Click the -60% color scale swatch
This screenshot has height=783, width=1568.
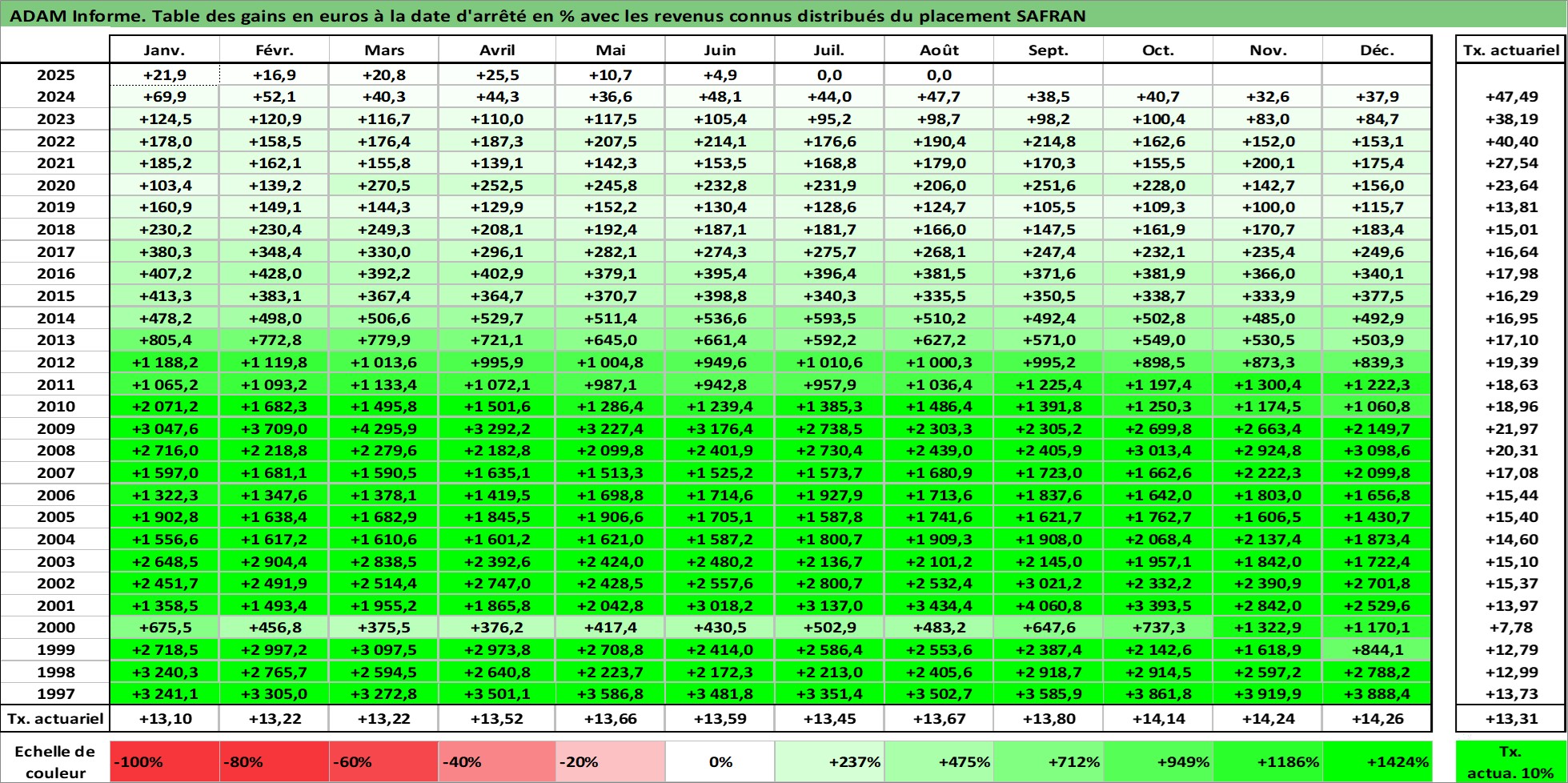click(384, 762)
